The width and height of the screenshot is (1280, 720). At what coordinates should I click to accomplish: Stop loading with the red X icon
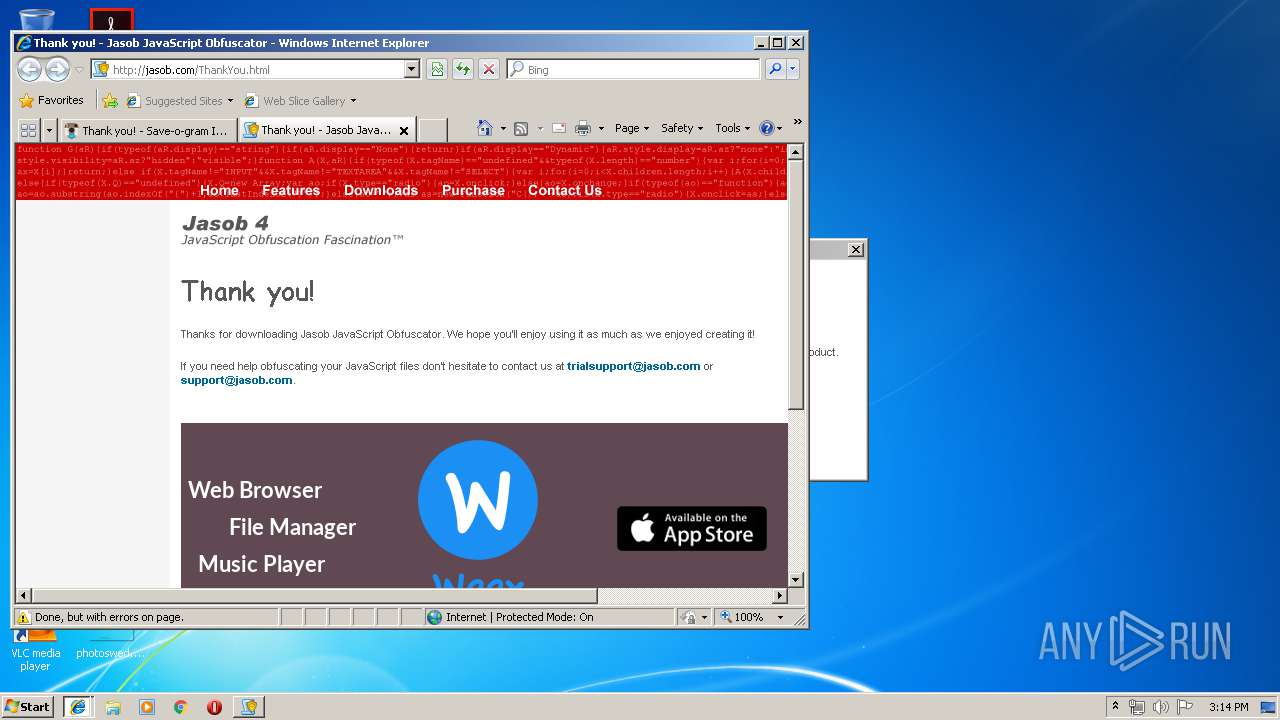(488, 69)
